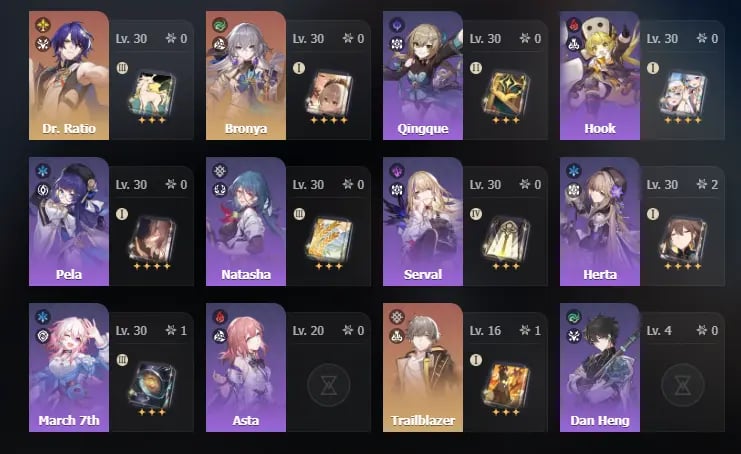Open Dr. Ratio's character portrait card
This screenshot has width=741, height=454.
(x=69, y=76)
